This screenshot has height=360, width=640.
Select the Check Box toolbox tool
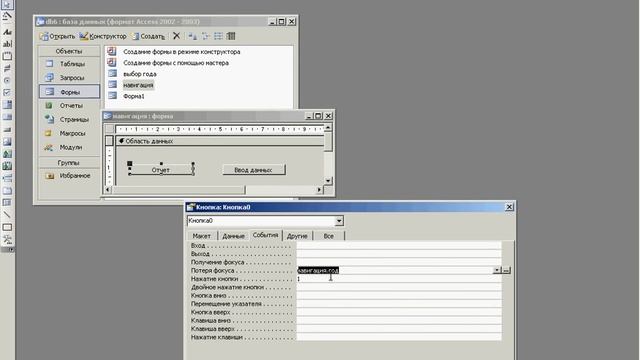7,93
